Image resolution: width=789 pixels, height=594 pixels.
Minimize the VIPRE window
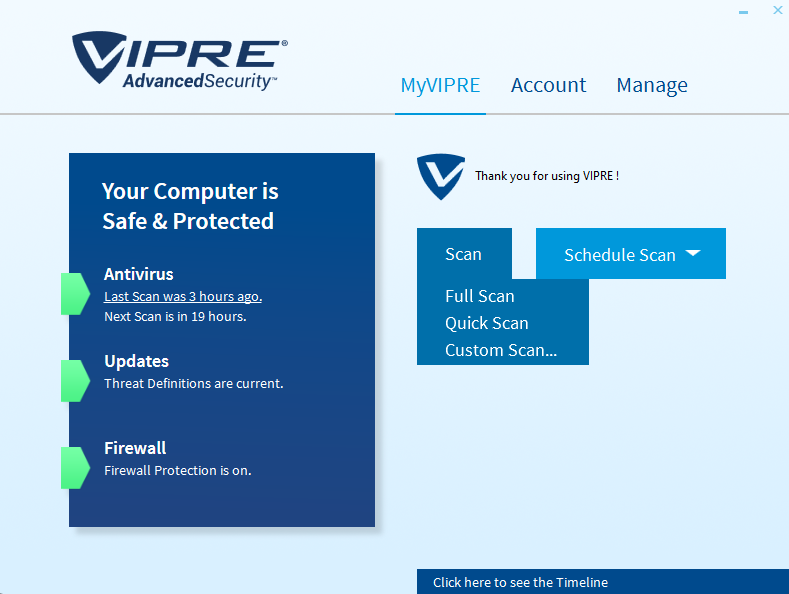(x=743, y=12)
